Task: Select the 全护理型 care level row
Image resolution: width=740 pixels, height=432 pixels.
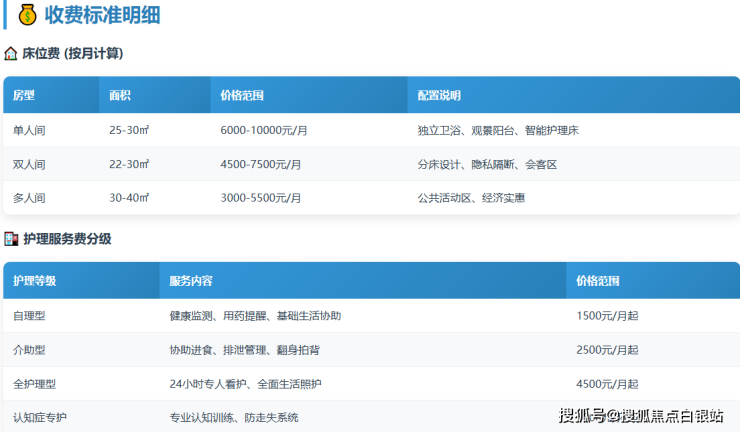Action: click(x=35, y=384)
